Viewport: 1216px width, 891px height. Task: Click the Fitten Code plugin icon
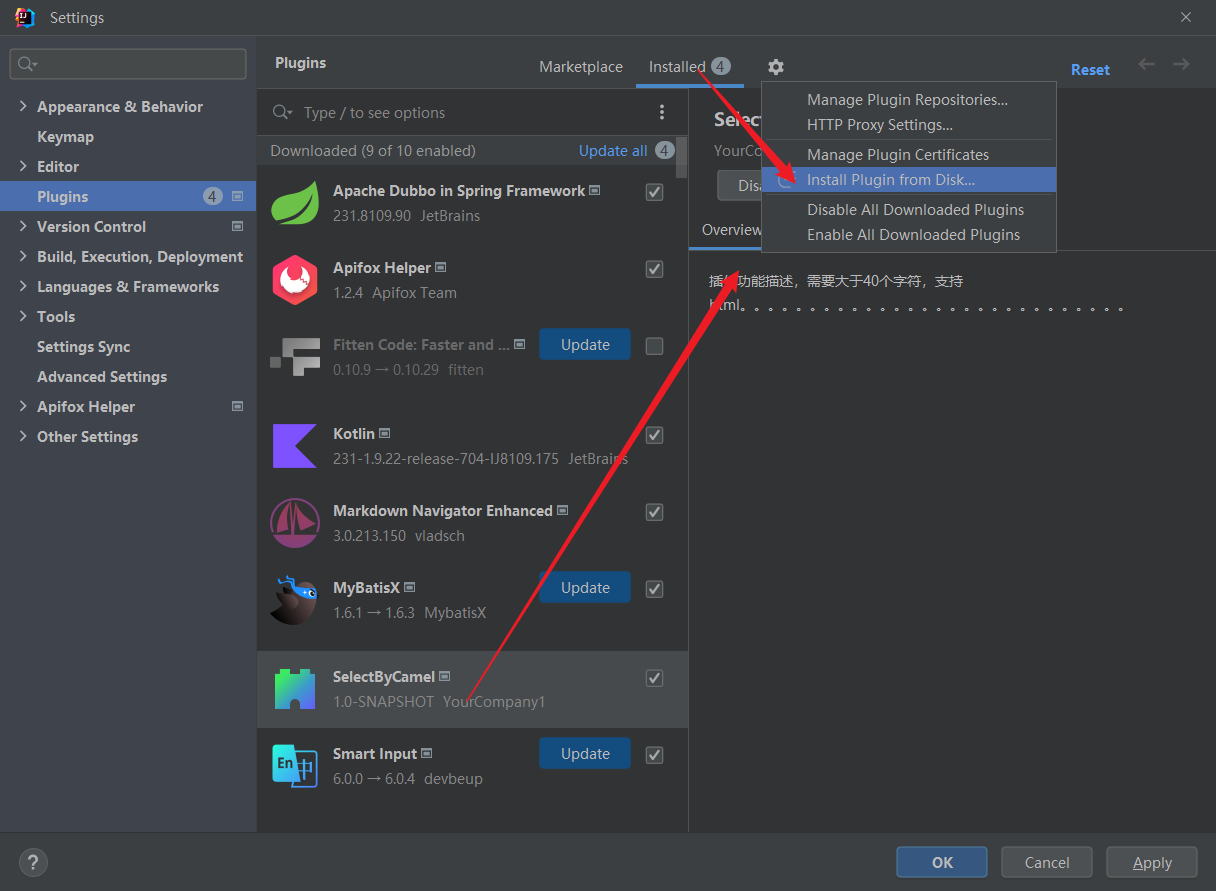(295, 357)
